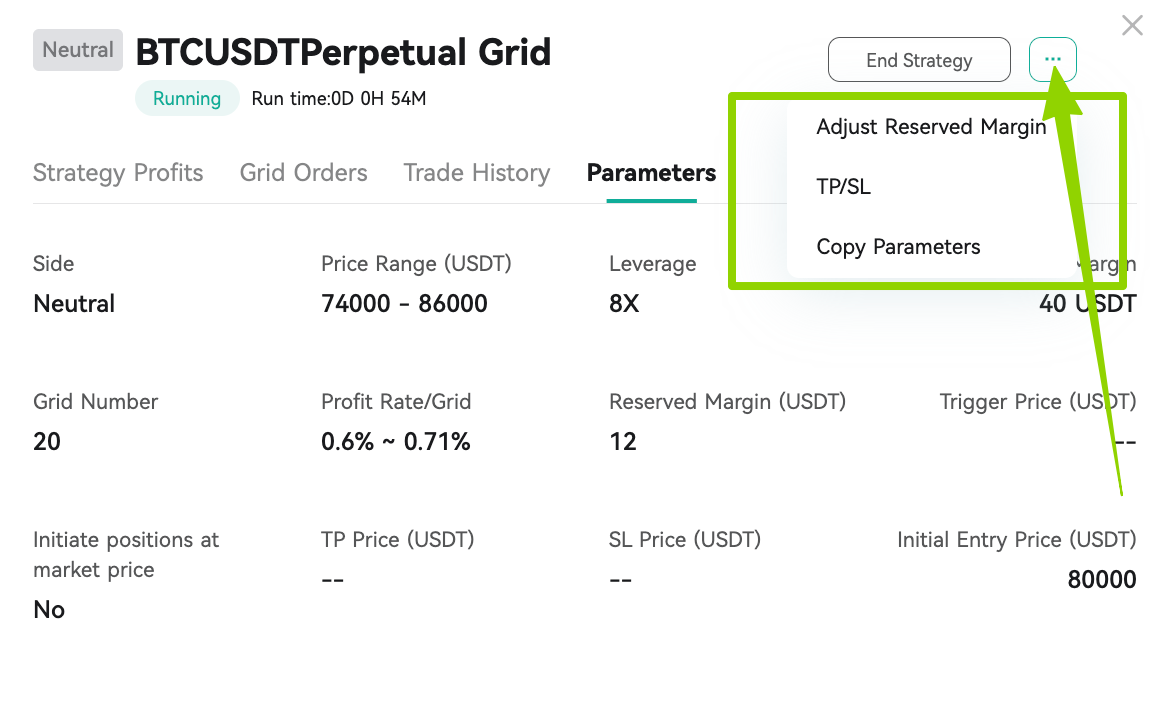Click the price range value 74000 - 86000

(x=404, y=304)
